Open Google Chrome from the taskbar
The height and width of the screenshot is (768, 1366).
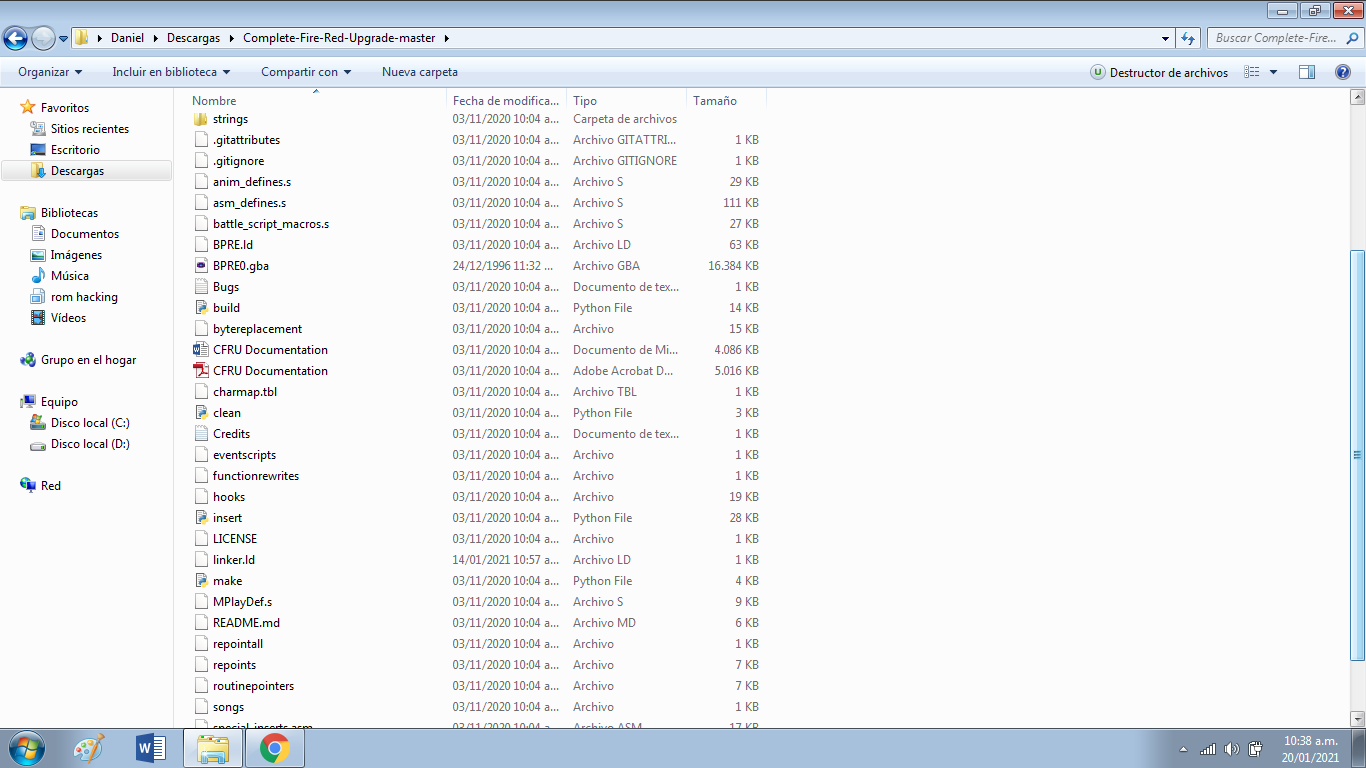coord(274,748)
